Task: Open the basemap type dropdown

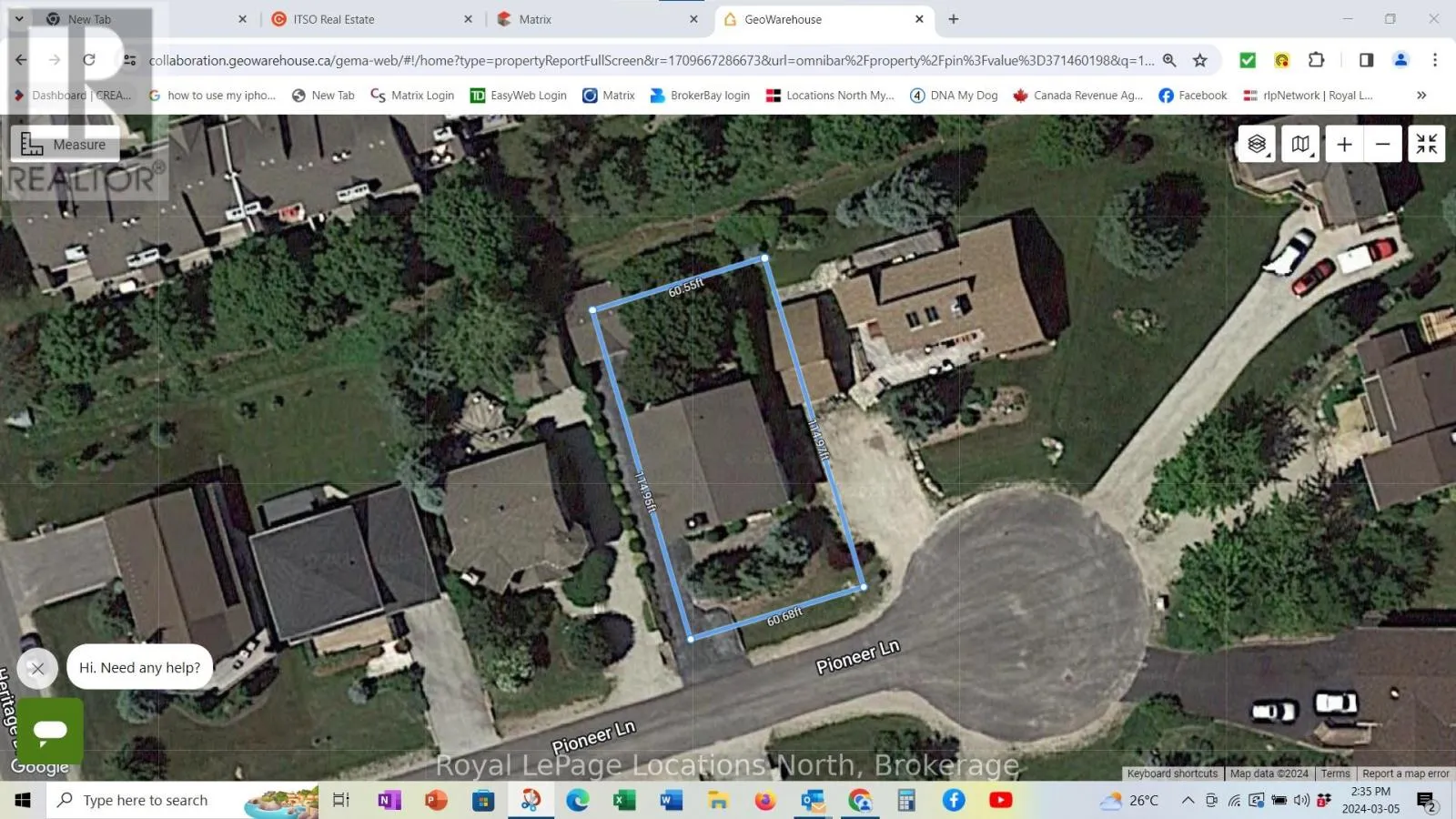Action: click(x=1300, y=144)
